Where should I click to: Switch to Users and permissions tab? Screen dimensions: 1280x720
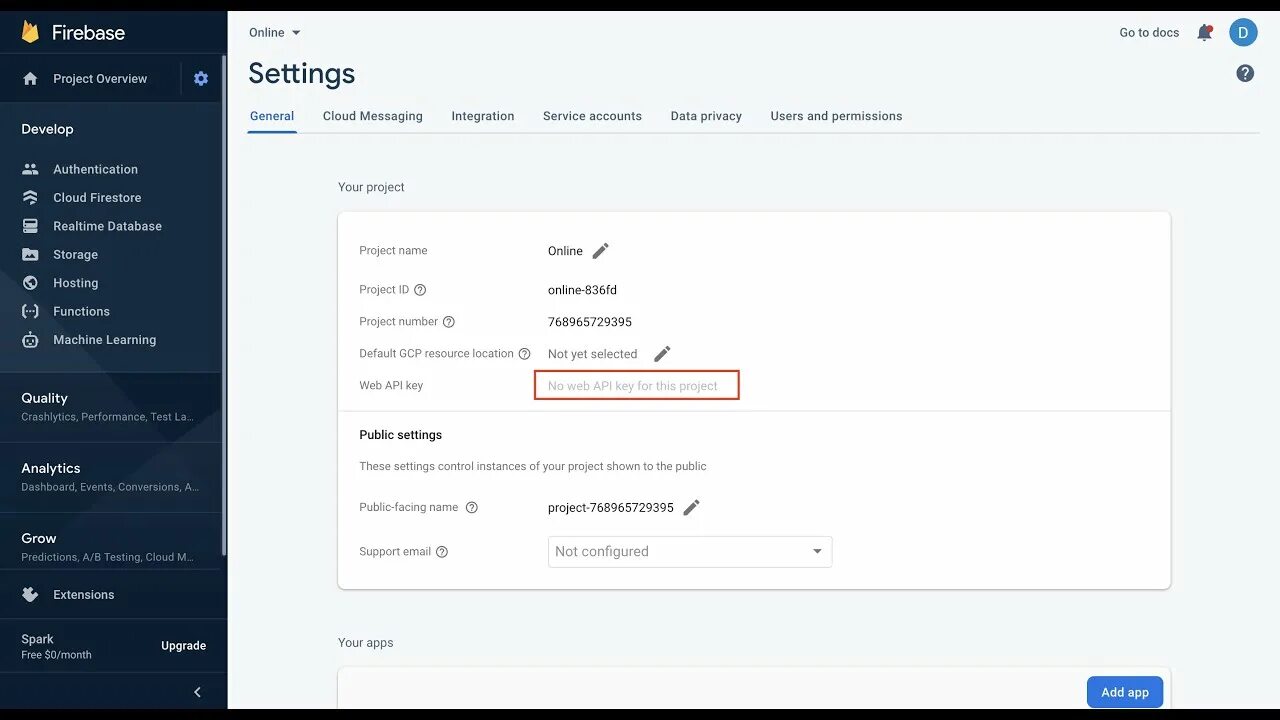(836, 116)
